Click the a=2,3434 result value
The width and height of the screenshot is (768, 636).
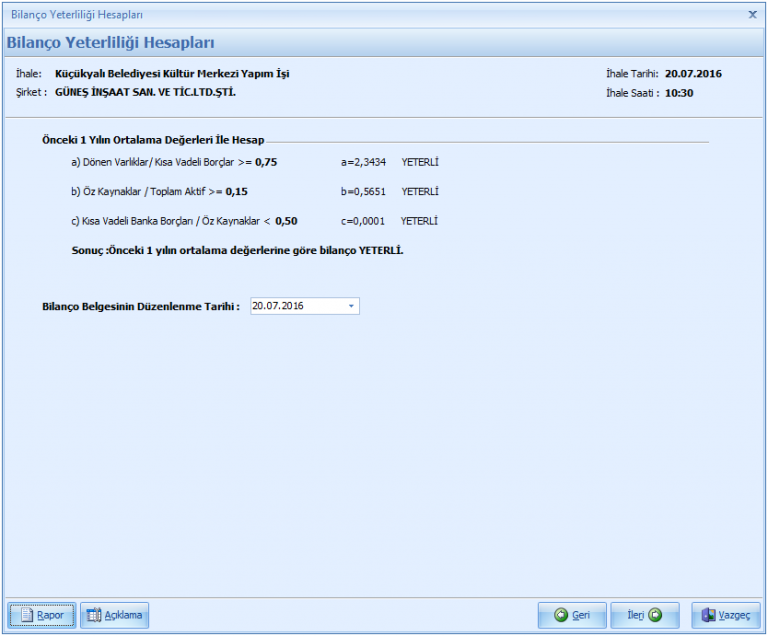click(363, 161)
